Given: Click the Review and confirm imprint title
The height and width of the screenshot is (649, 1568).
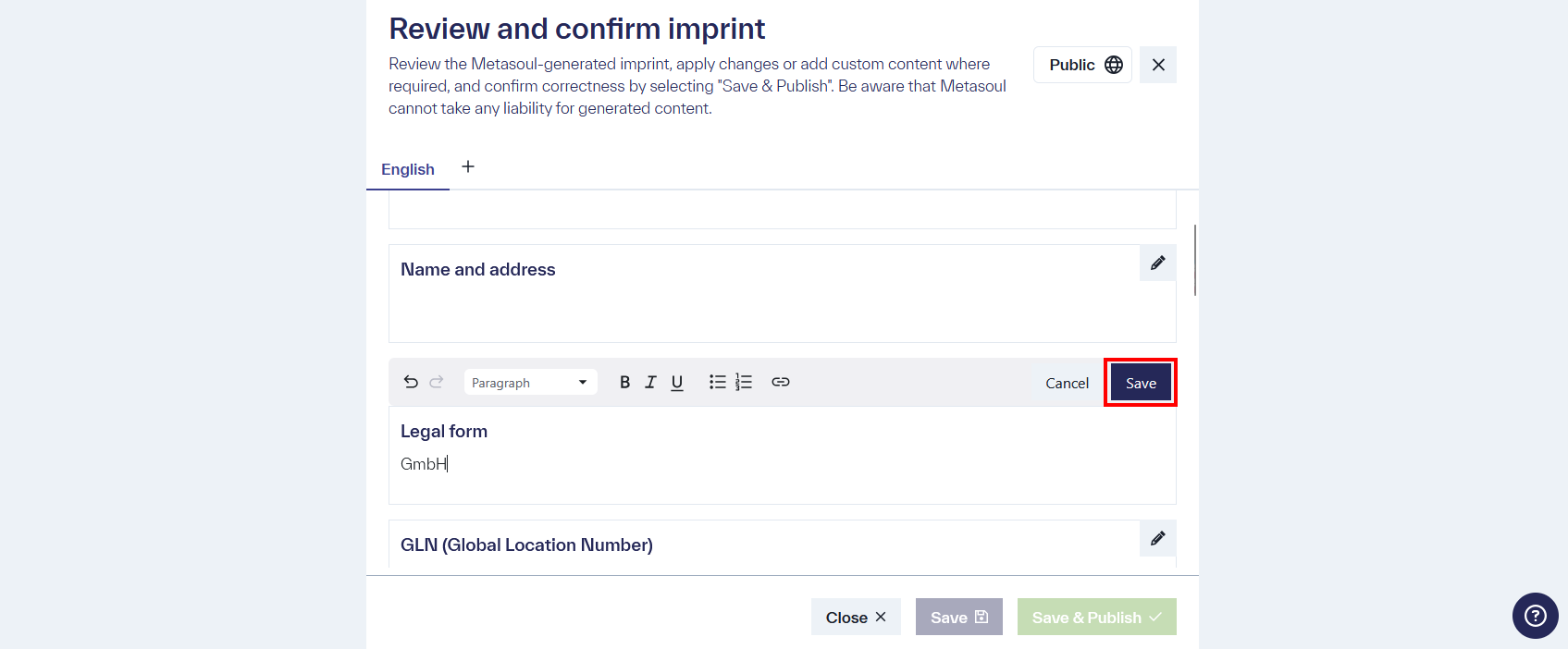Looking at the screenshot, I should tap(577, 29).
